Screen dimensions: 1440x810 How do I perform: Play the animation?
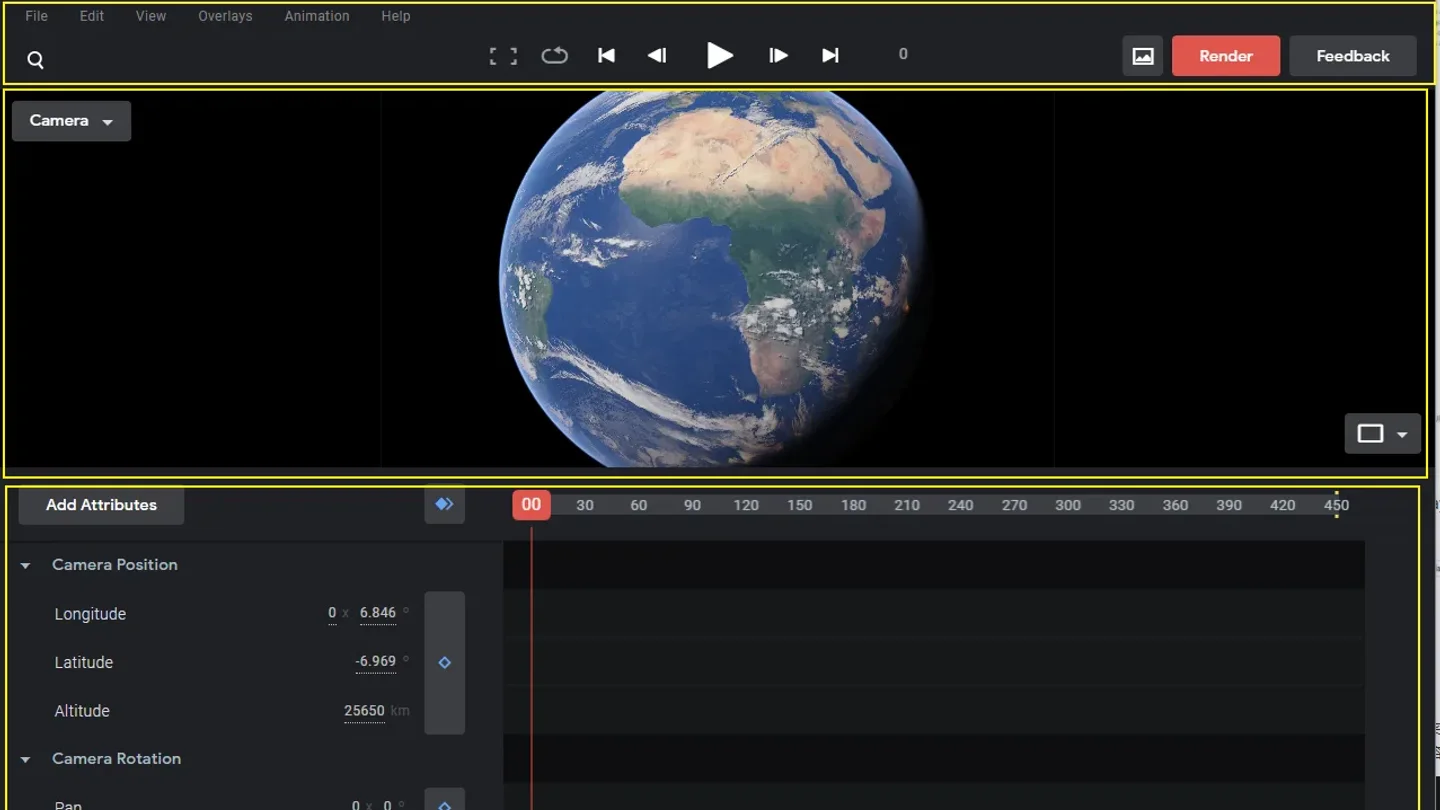coord(720,56)
